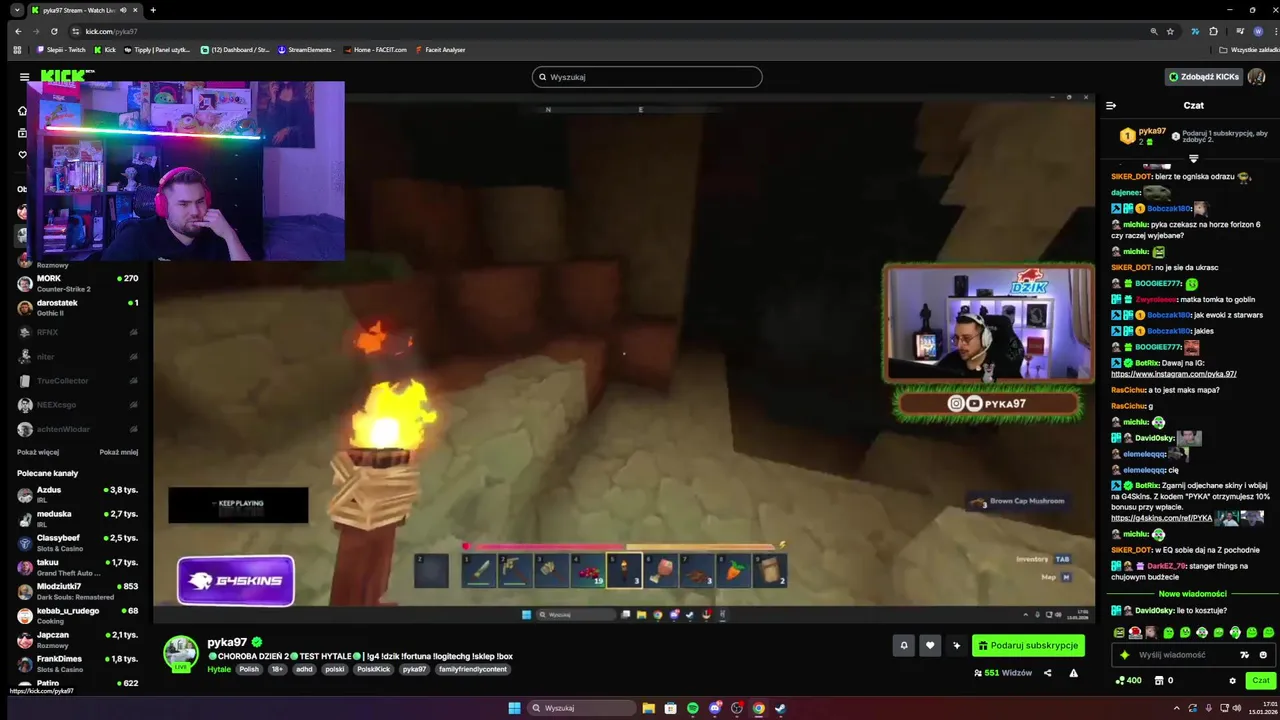This screenshot has width=1280, height=720.
Task: Click the 400 channel points balance
Action: pyautogui.click(x=1128, y=681)
